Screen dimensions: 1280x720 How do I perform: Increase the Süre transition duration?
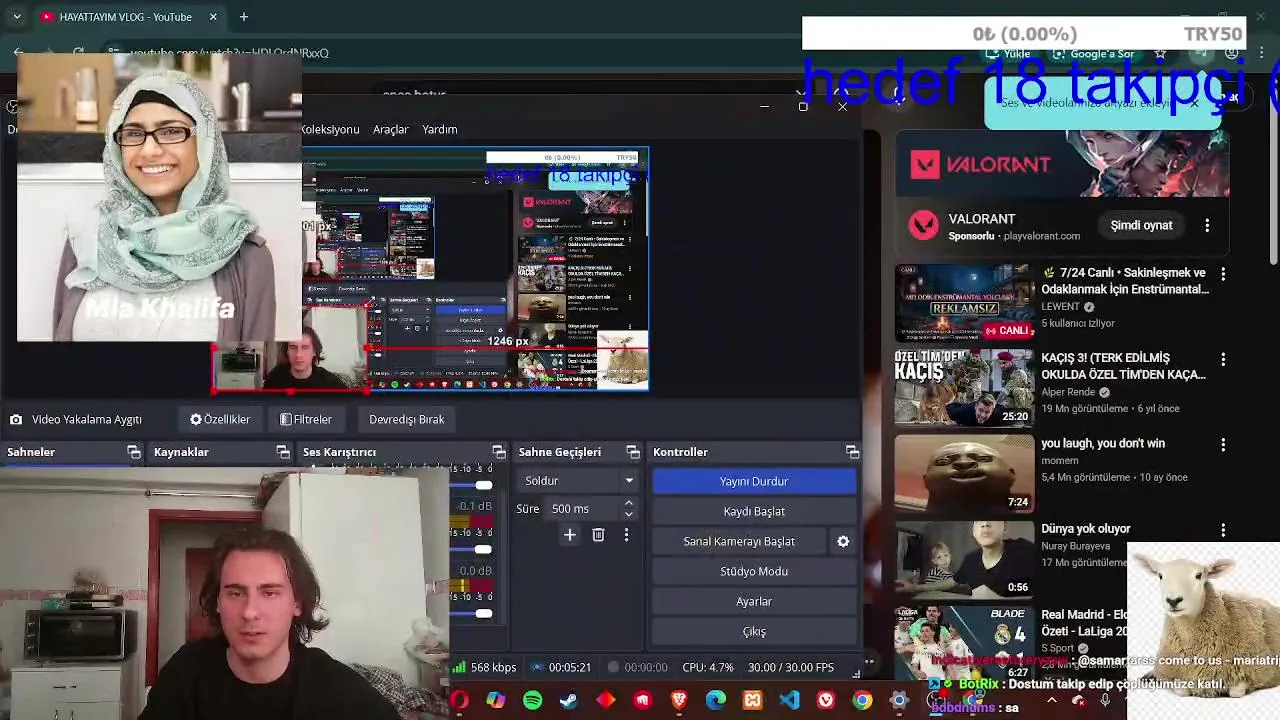click(628, 503)
